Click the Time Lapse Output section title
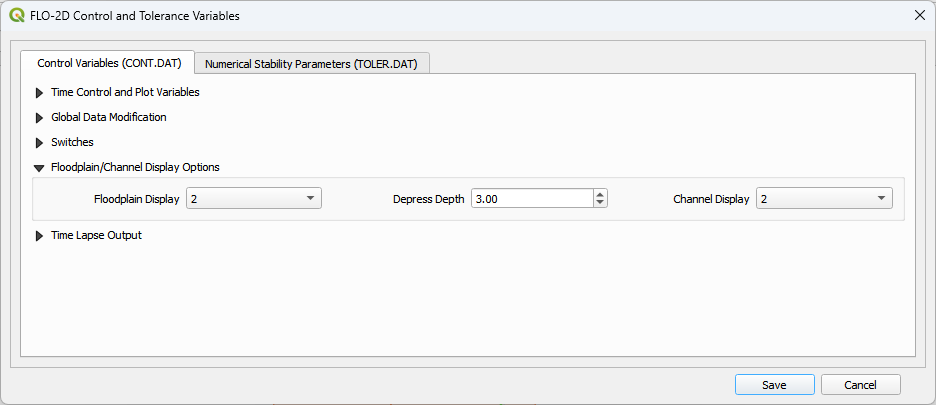 pyautogui.click(x=96, y=236)
